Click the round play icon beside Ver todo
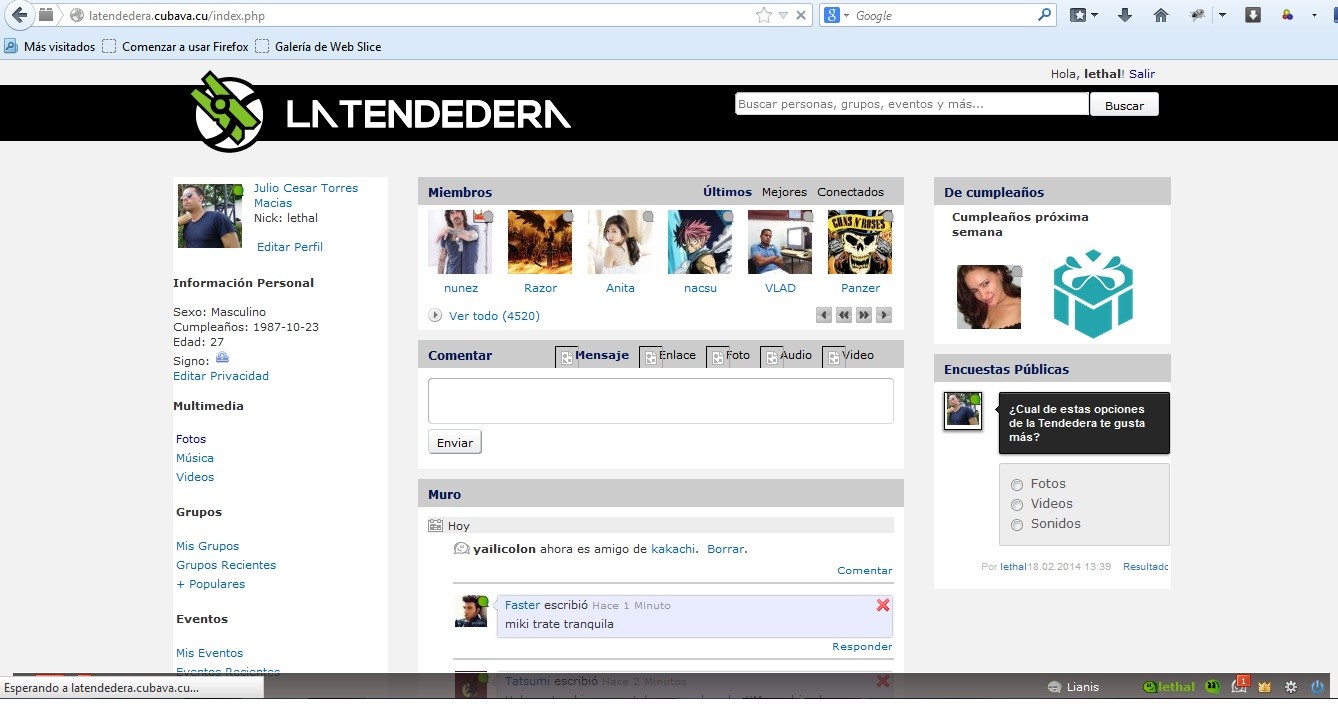1338x704 pixels. click(435, 316)
